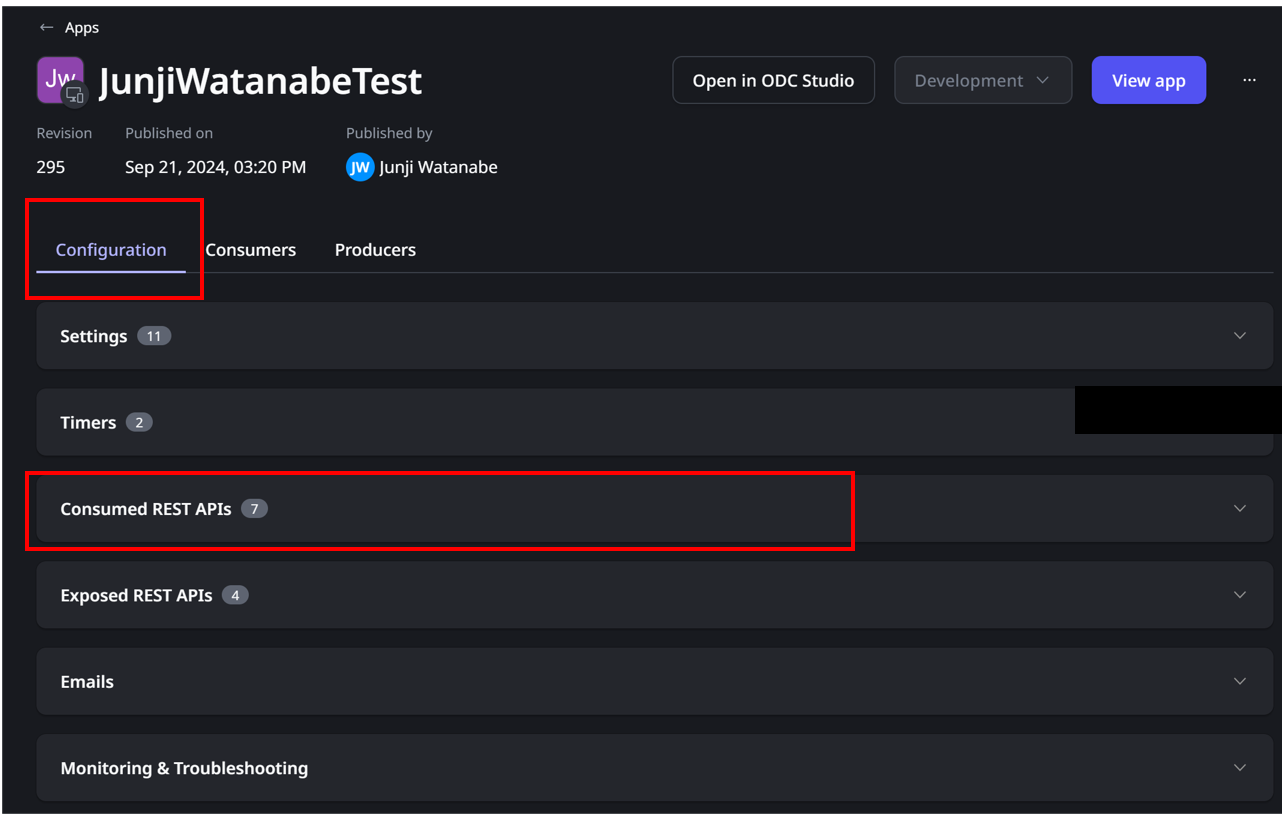Click the mobile device badge on the app icon
This screenshot has width=1284, height=818.
click(x=75, y=95)
